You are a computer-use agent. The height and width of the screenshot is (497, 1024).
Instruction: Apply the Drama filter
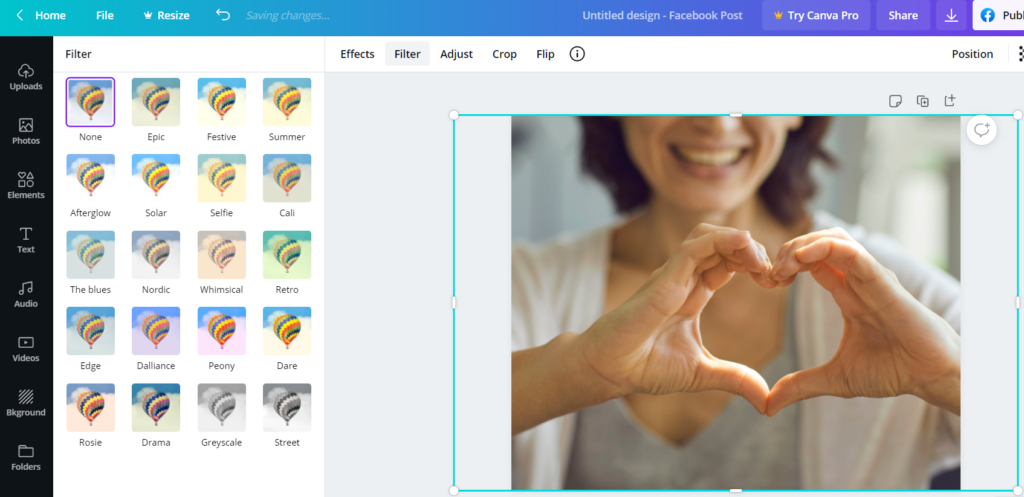156,408
